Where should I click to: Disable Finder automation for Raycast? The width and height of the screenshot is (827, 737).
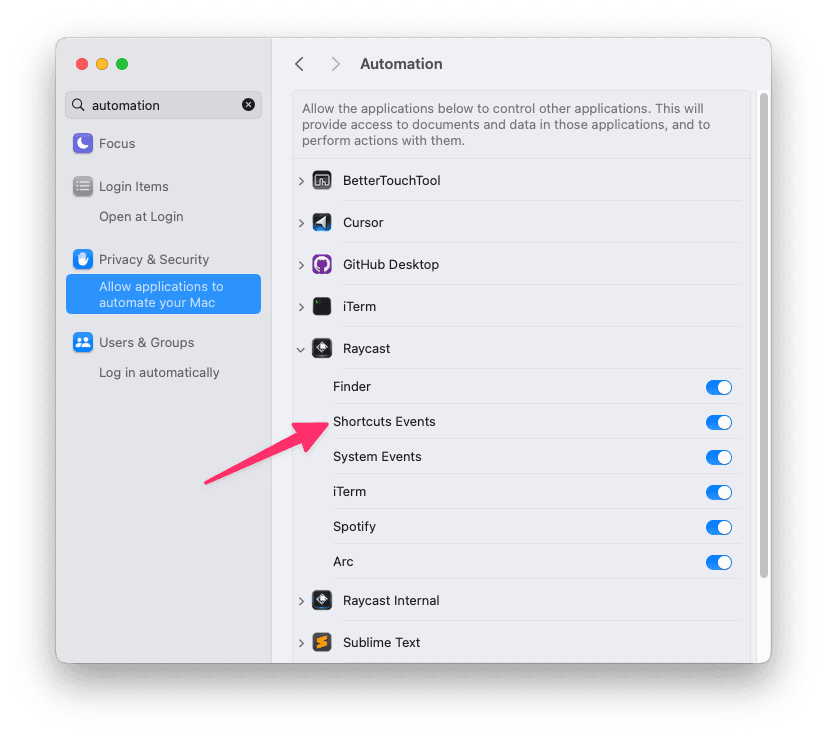[x=718, y=387]
